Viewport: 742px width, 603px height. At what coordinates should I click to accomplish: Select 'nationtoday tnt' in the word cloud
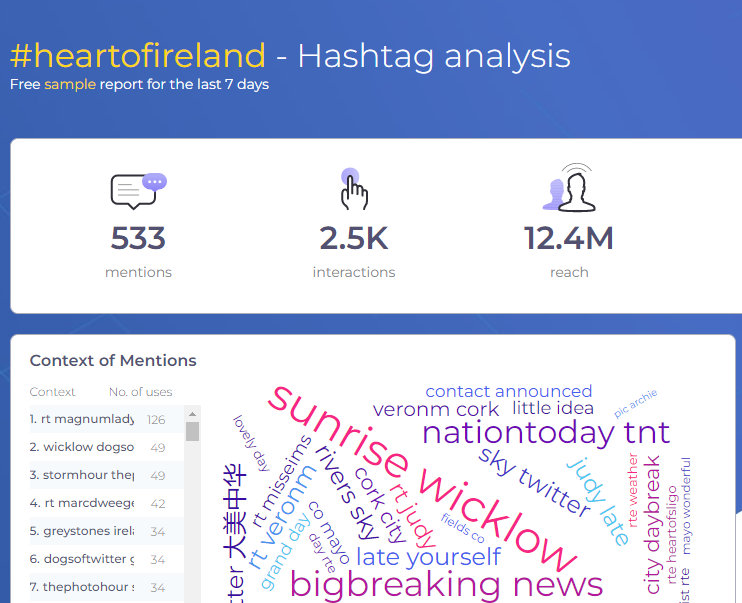click(x=545, y=432)
